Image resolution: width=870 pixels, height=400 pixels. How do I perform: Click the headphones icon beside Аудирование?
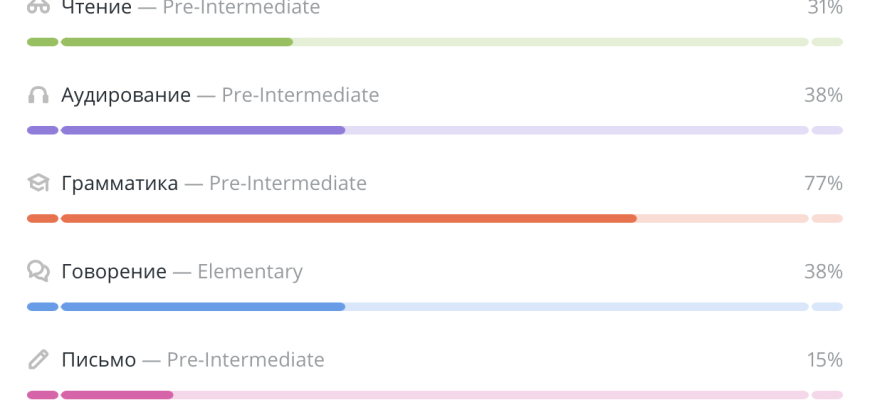coord(38,96)
